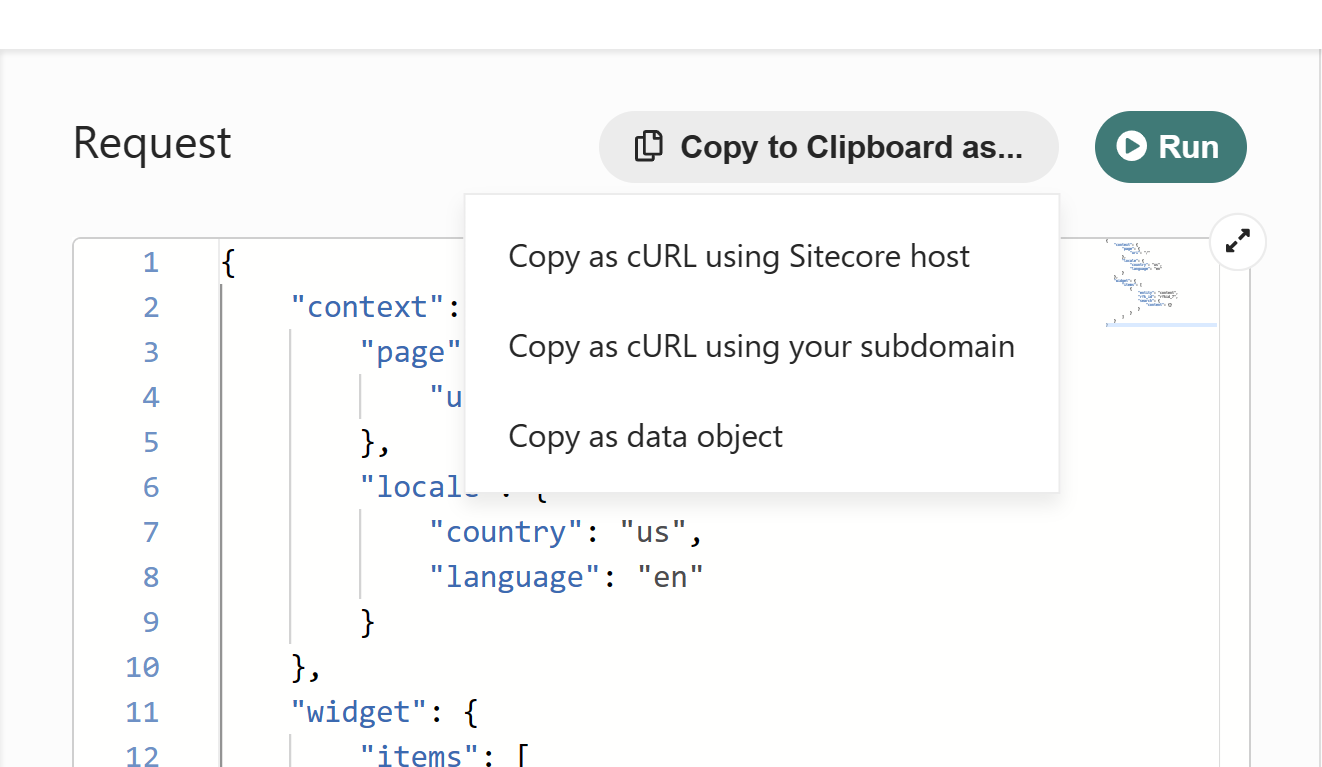Click the clipboard copy icon
This screenshot has height=767, width=1322.
[x=649, y=146]
